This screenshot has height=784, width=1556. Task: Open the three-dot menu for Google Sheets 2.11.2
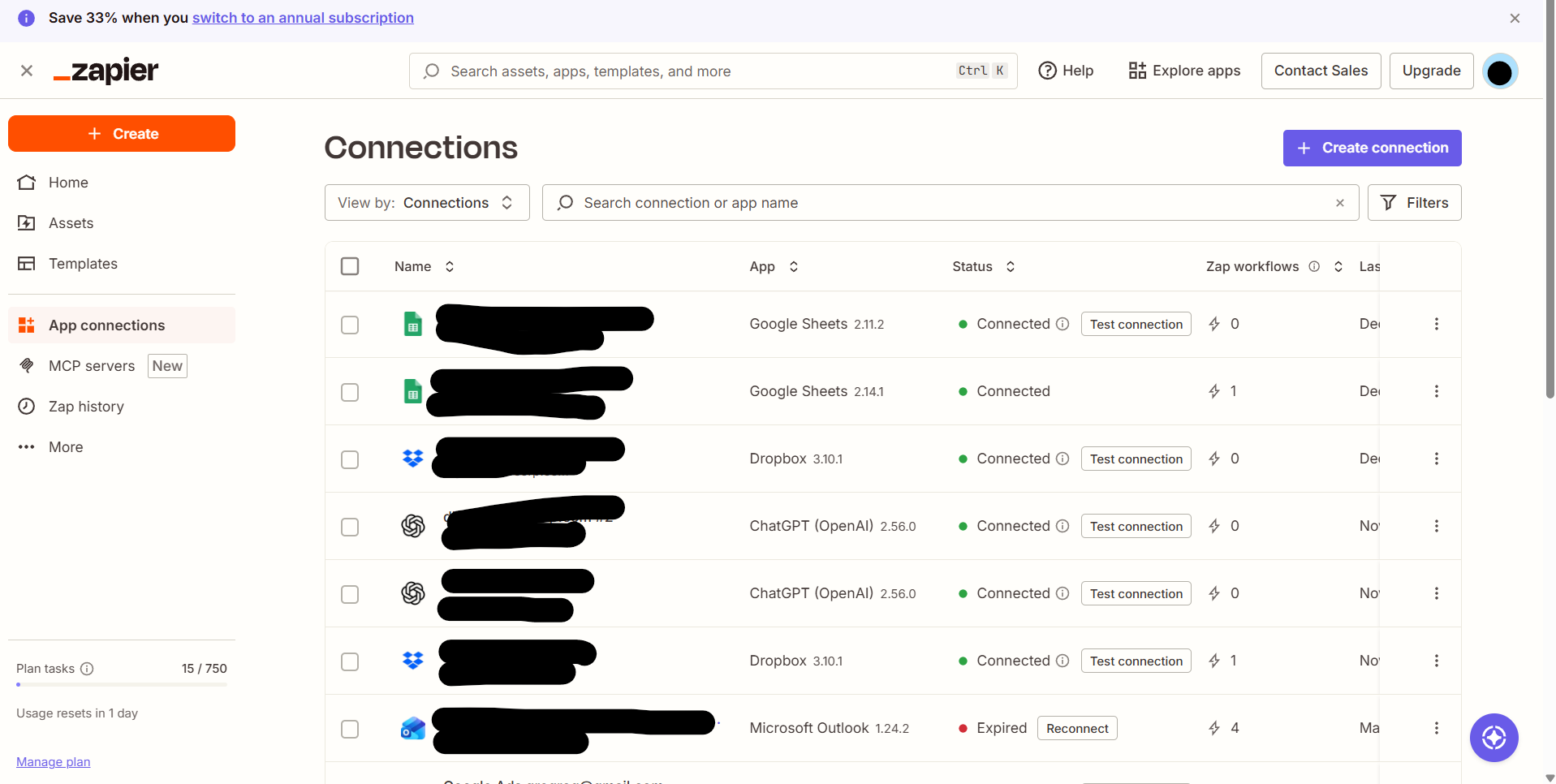[x=1437, y=324]
